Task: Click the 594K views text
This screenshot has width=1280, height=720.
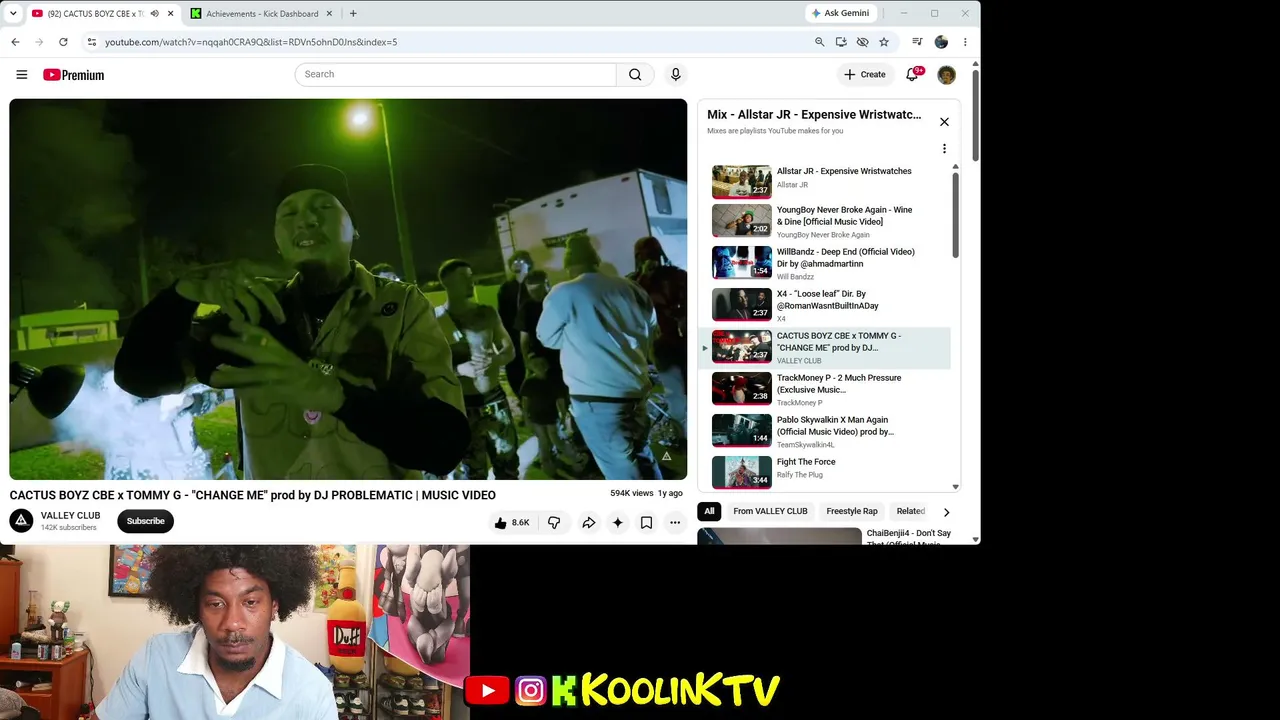Action: [x=631, y=494]
